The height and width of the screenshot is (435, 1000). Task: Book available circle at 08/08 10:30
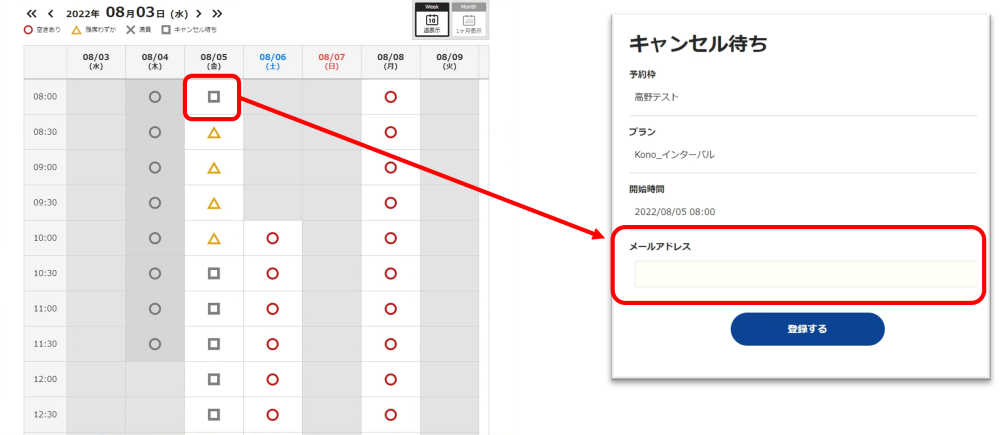click(x=391, y=273)
